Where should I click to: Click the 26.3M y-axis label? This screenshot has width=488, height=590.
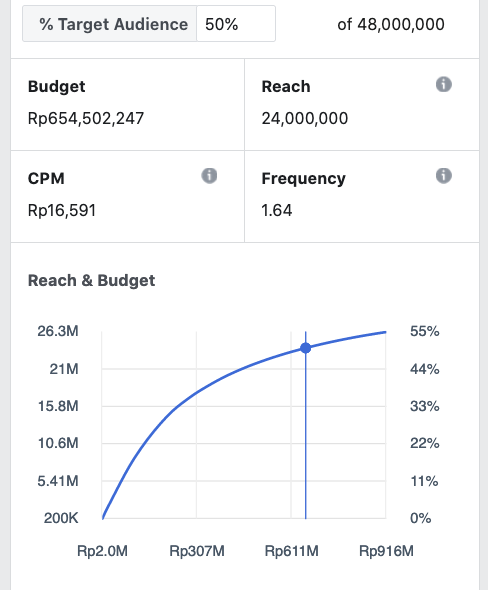[x=58, y=331]
